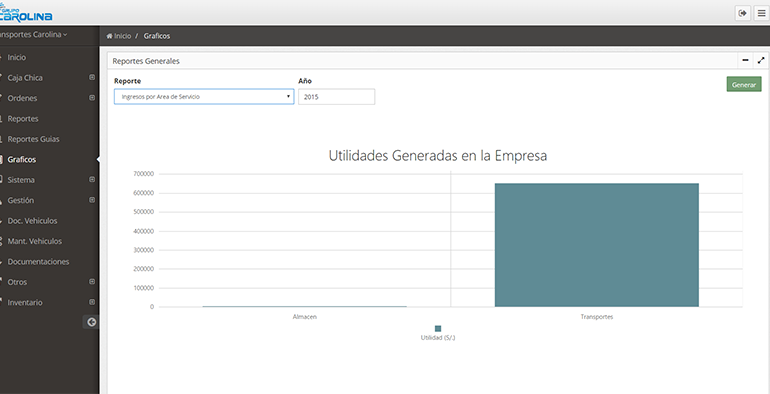Click the Reporte field label
This screenshot has height=394, width=770.
(x=127, y=81)
